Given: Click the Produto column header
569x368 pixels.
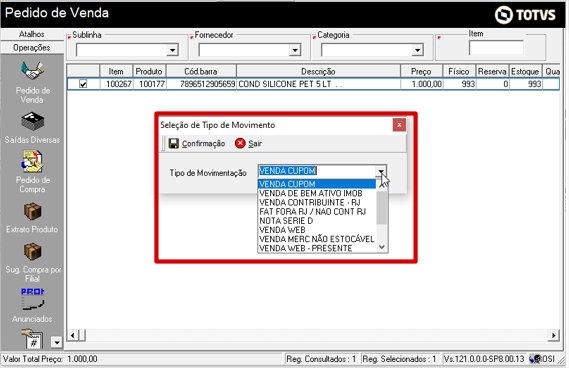Looking at the screenshot, I should click(149, 71).
